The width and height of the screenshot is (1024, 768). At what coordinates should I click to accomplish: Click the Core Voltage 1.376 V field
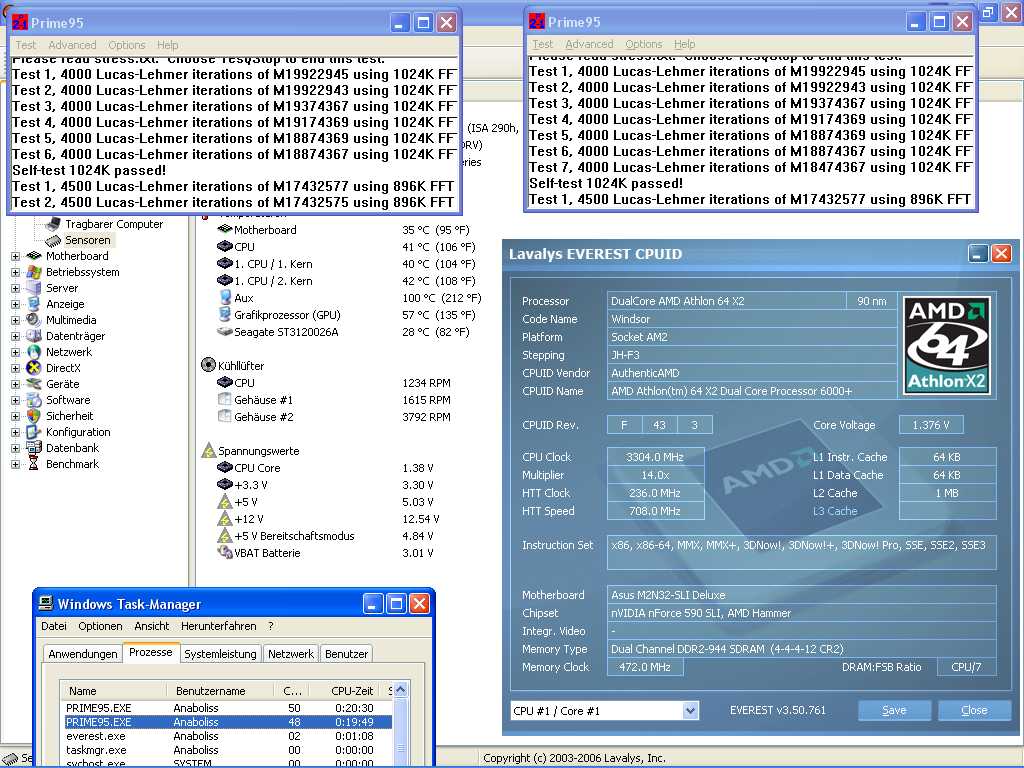pos(931,424)
